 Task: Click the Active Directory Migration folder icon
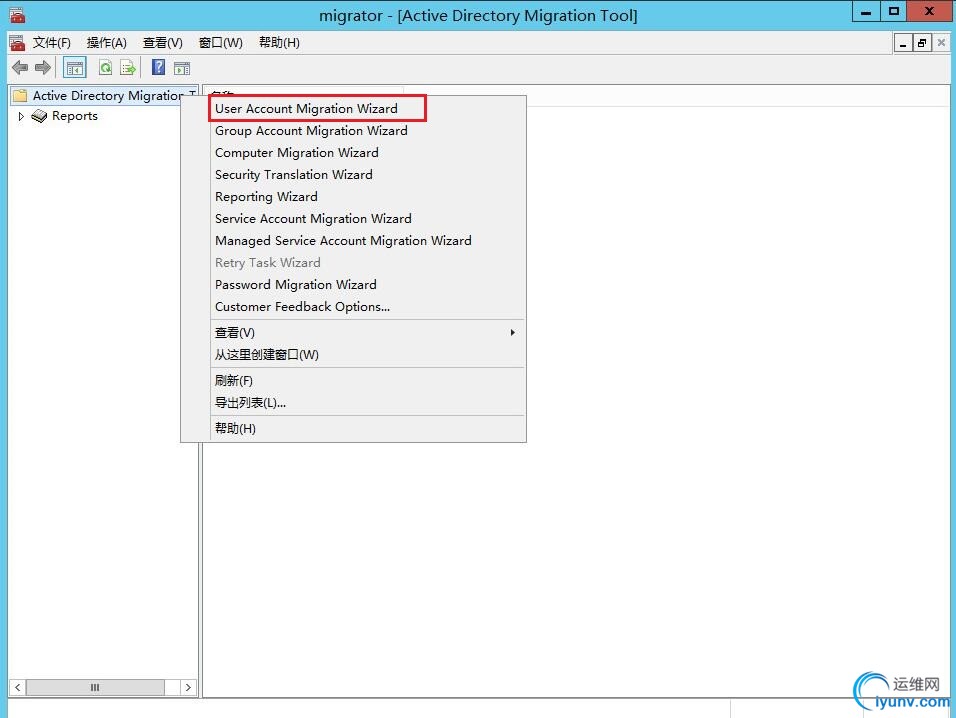(21, 96)
